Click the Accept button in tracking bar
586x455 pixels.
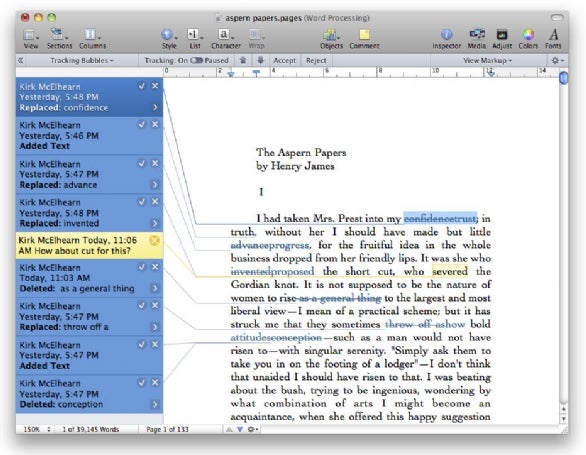(x=284, y=61)
